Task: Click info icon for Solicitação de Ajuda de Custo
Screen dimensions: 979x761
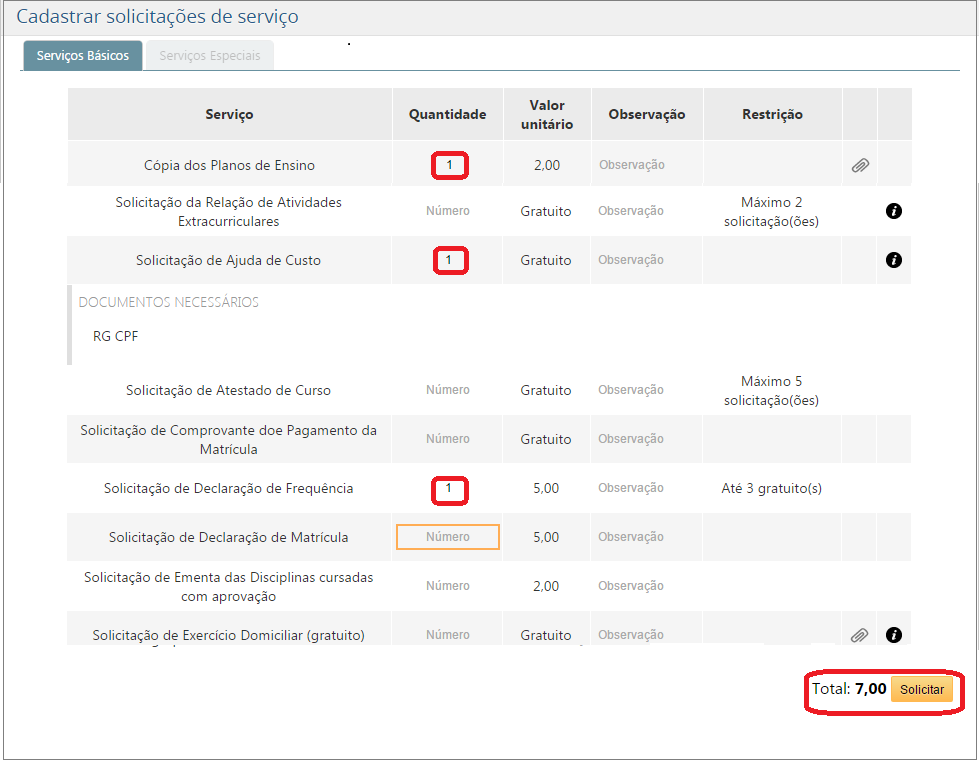Action: coord(894,260)
